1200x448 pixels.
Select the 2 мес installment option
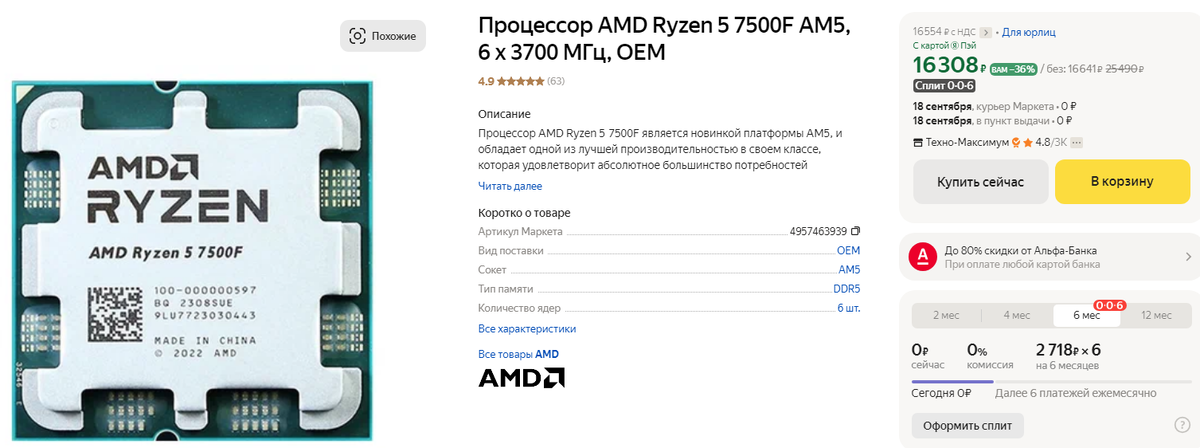click(946, 315)
